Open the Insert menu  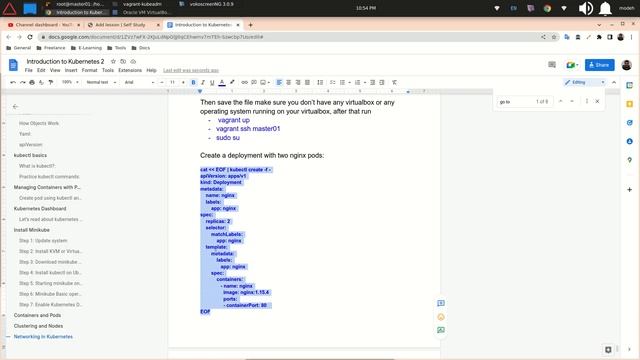pyautogui.click(x=71, y=70)
